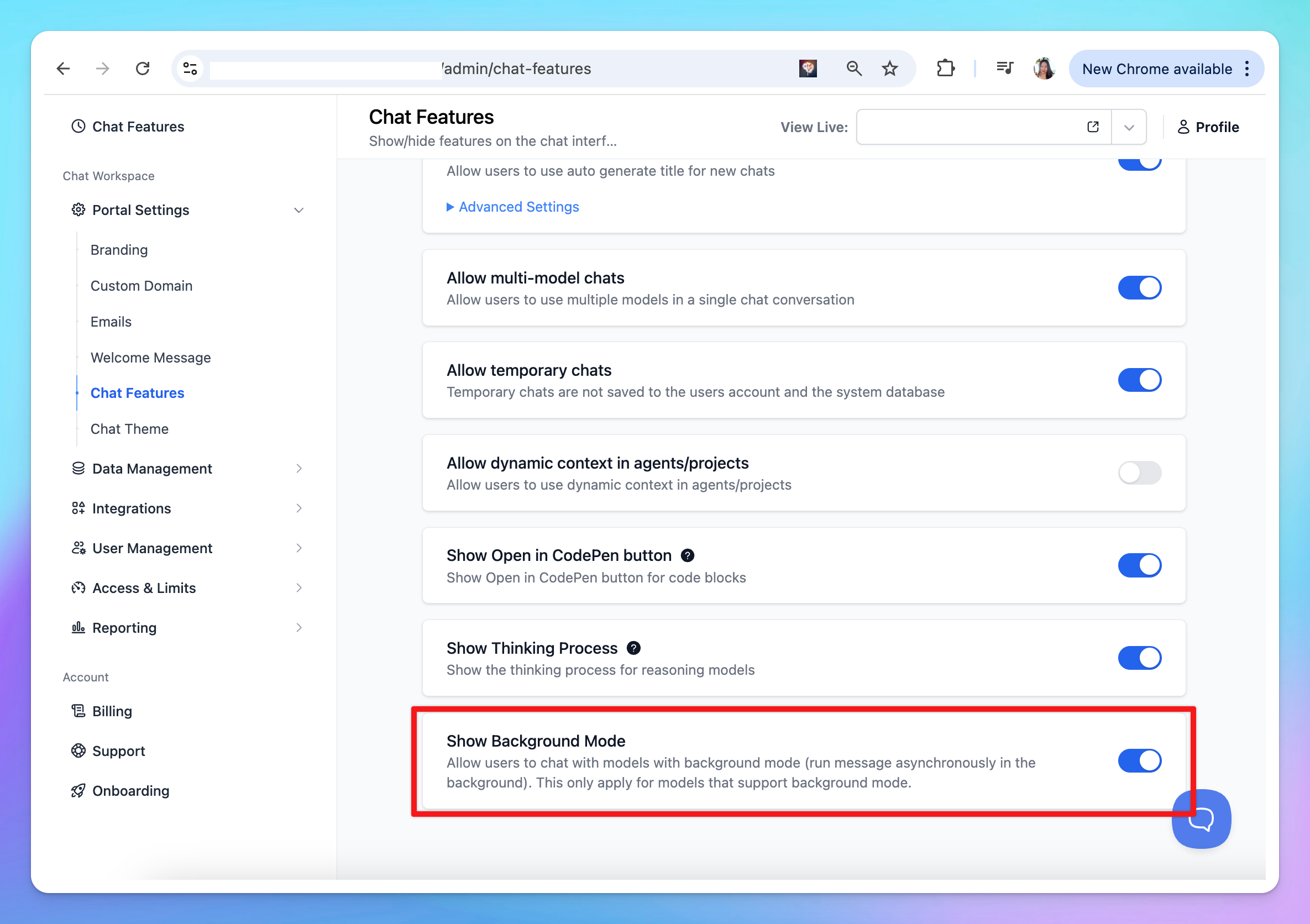Open the View Live dropdown arrow
This screenshot has width=1310, height=924.
(1129, 128)
